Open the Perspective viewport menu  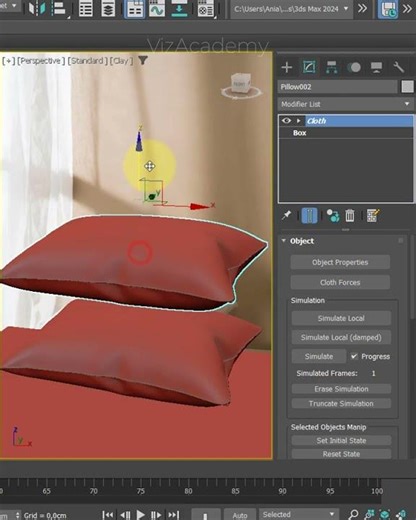pos(41,61)
